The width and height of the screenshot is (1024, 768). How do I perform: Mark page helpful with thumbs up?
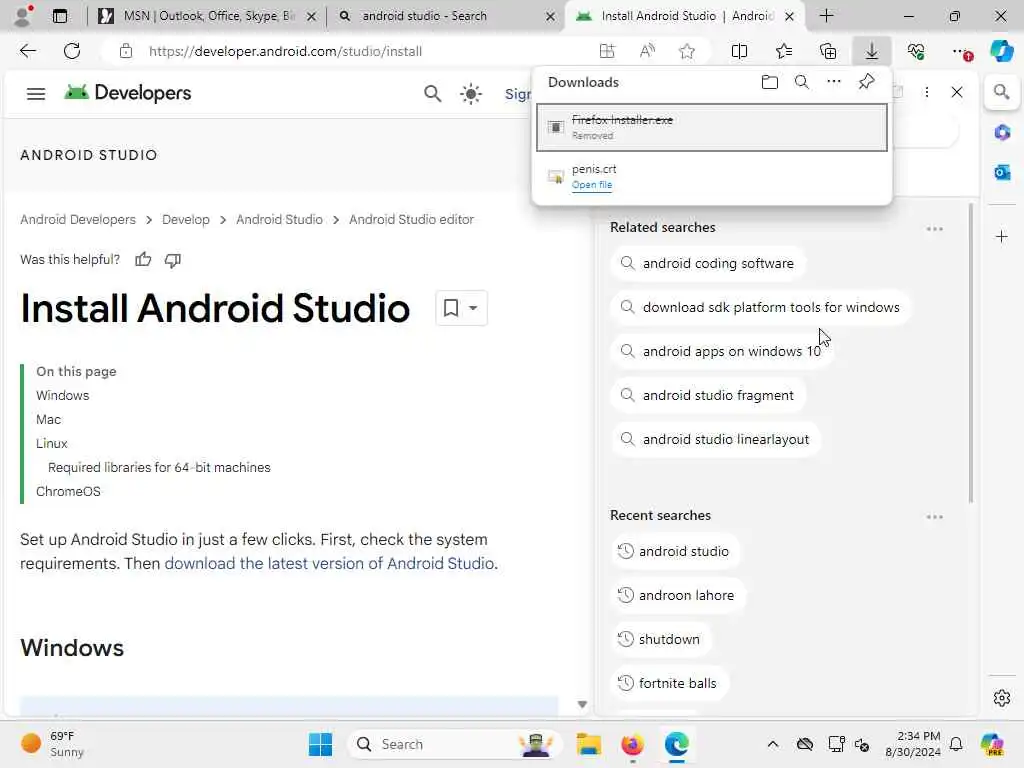tap(143, 260)
